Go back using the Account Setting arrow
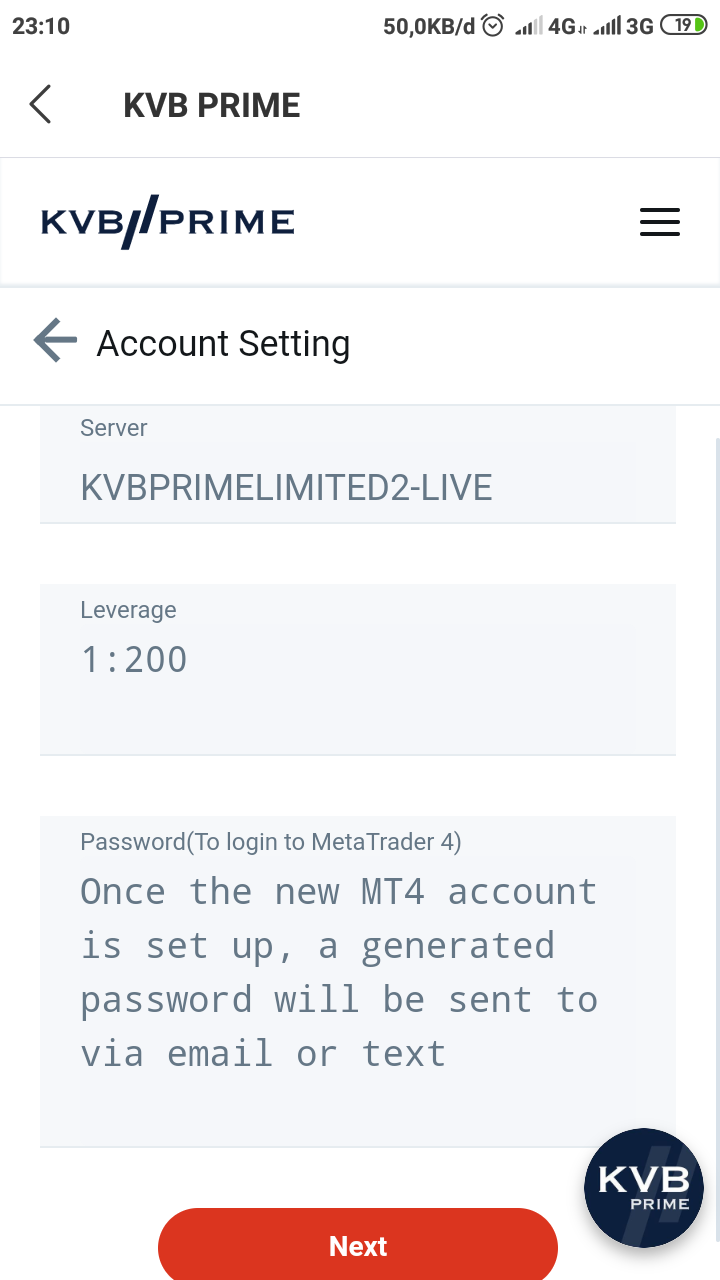Viewport: 720px width, 1280px height. tap(55, 341)
